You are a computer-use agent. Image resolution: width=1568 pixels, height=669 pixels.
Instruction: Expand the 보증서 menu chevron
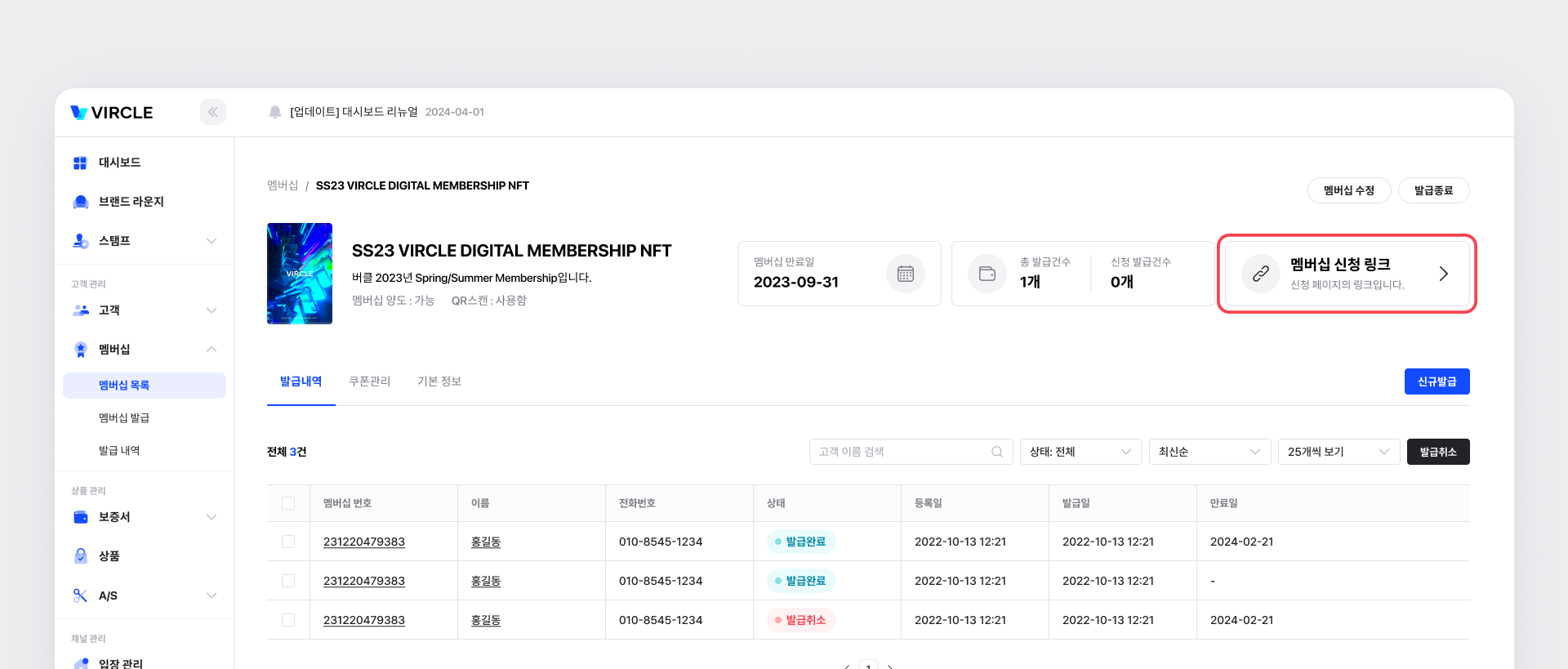(212, 517)
